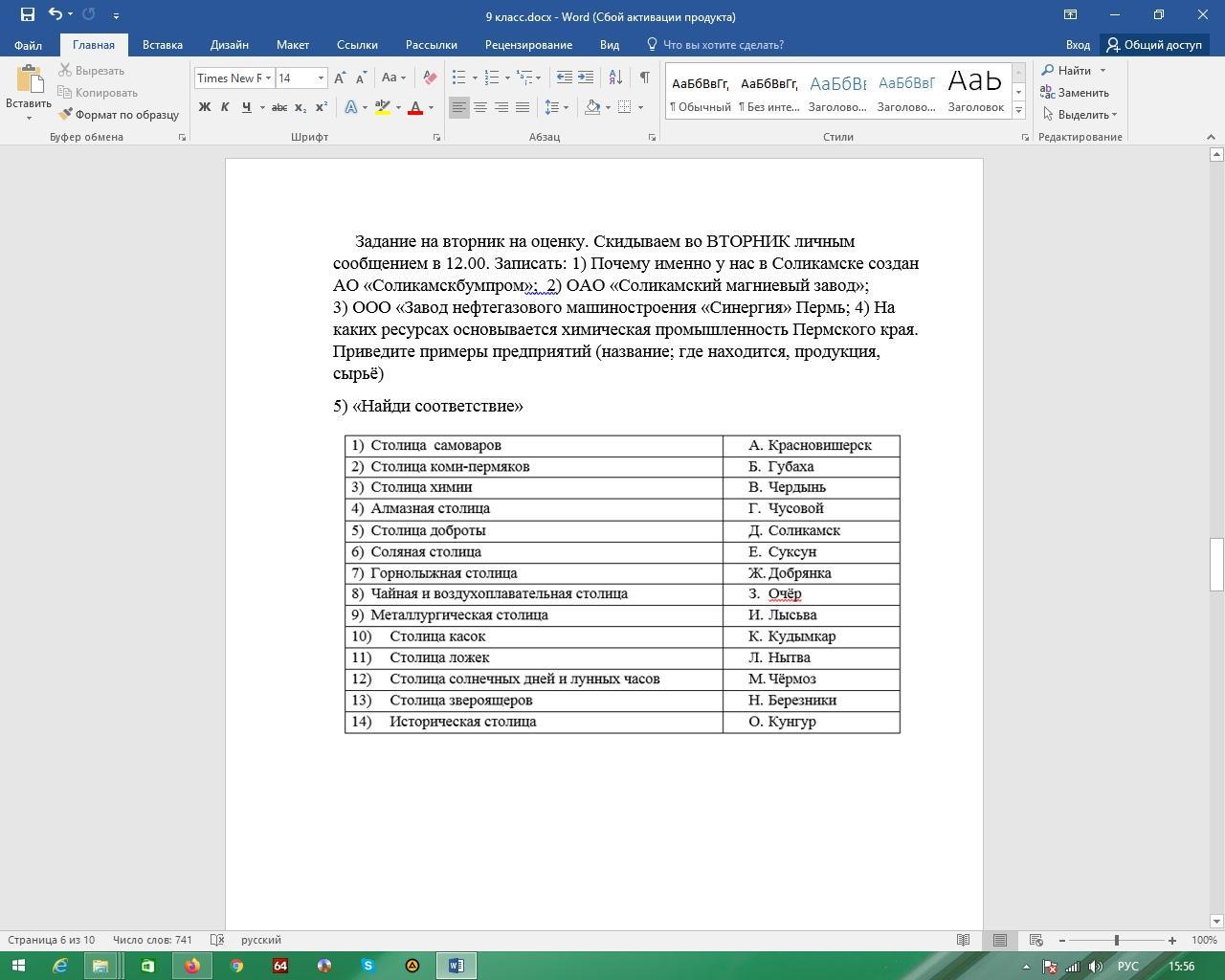Image resolution: width=1225 pixels, height=980 pixels.
Task: Open multilevel list options
Action: coord(525,78)
